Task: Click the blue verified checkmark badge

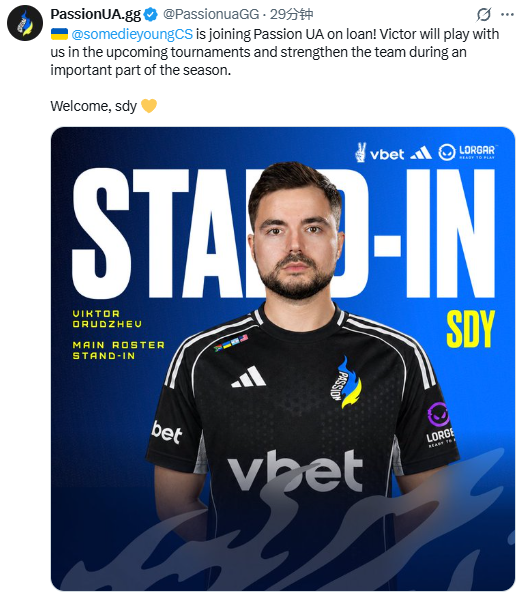Action: tap(151, 15)
